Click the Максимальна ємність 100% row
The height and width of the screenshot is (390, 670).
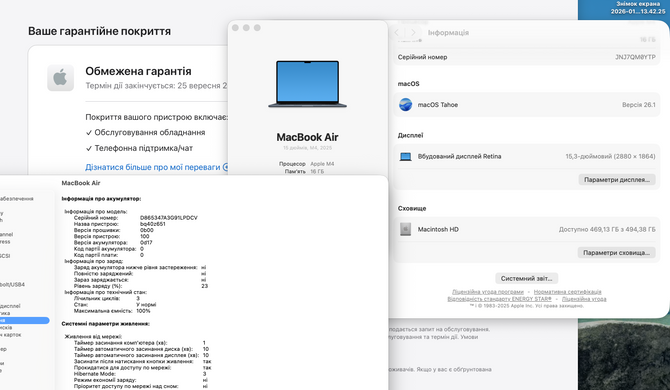(x=112, y=311)
